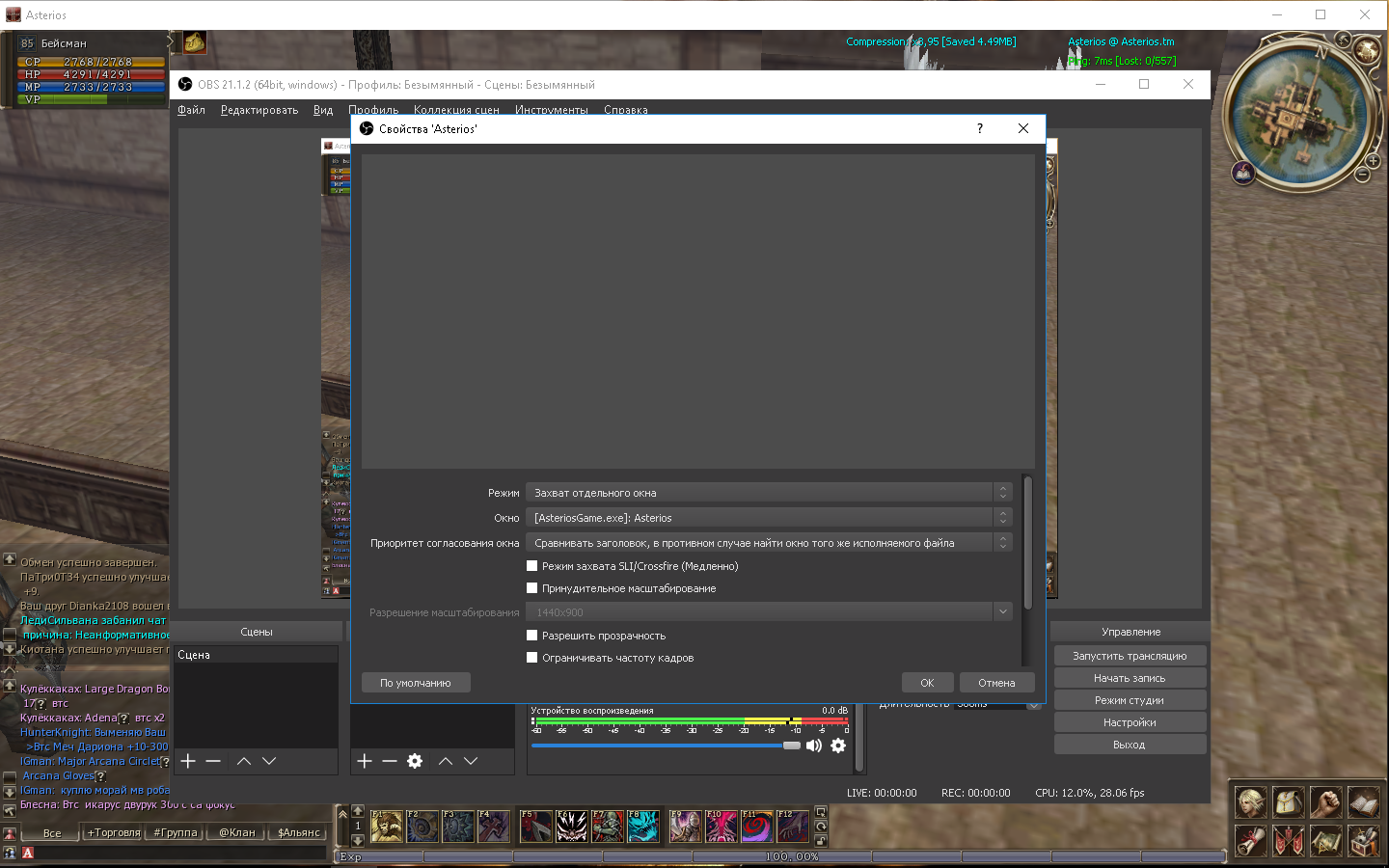Open the Файл menu in OBS
The height and width of the screenshot is (868, 1389).
191,110
